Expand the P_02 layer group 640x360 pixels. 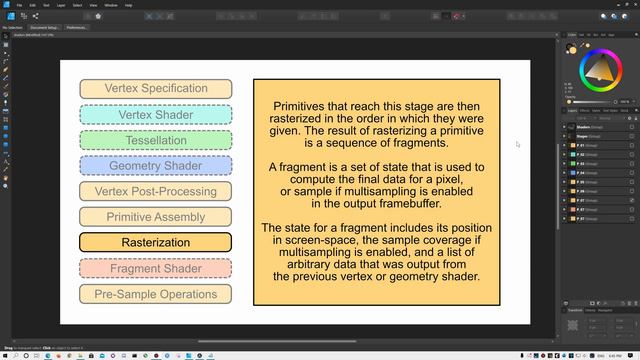pyautogui.click(x=564, y=154)
